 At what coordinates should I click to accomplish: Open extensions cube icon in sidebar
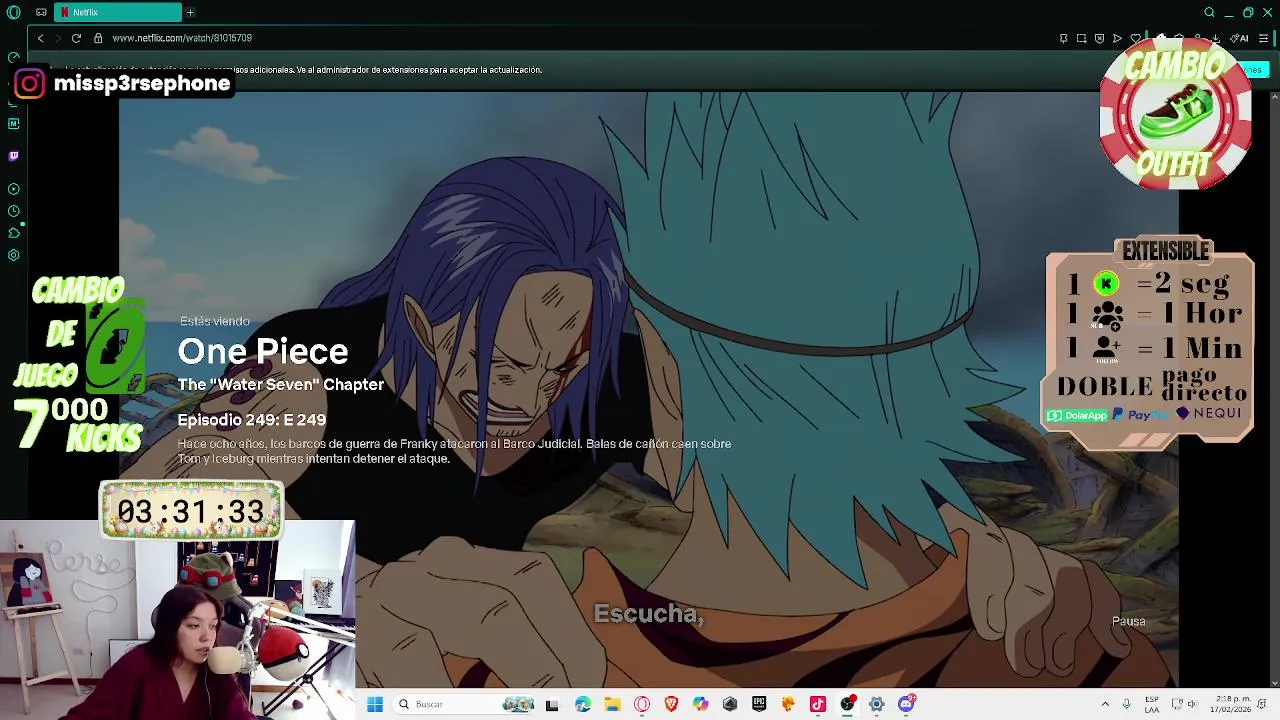tap(13, 233)
